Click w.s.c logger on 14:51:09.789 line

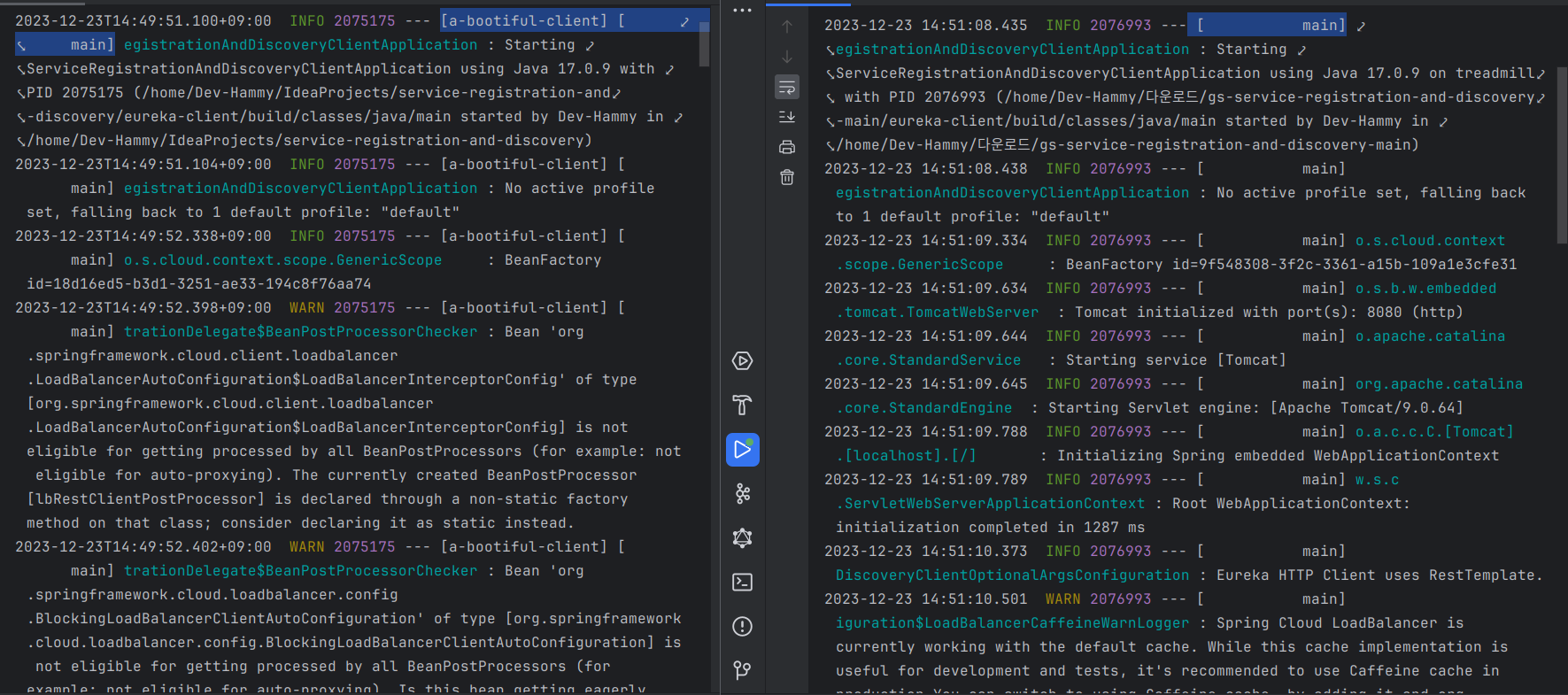coord(1377,479)
